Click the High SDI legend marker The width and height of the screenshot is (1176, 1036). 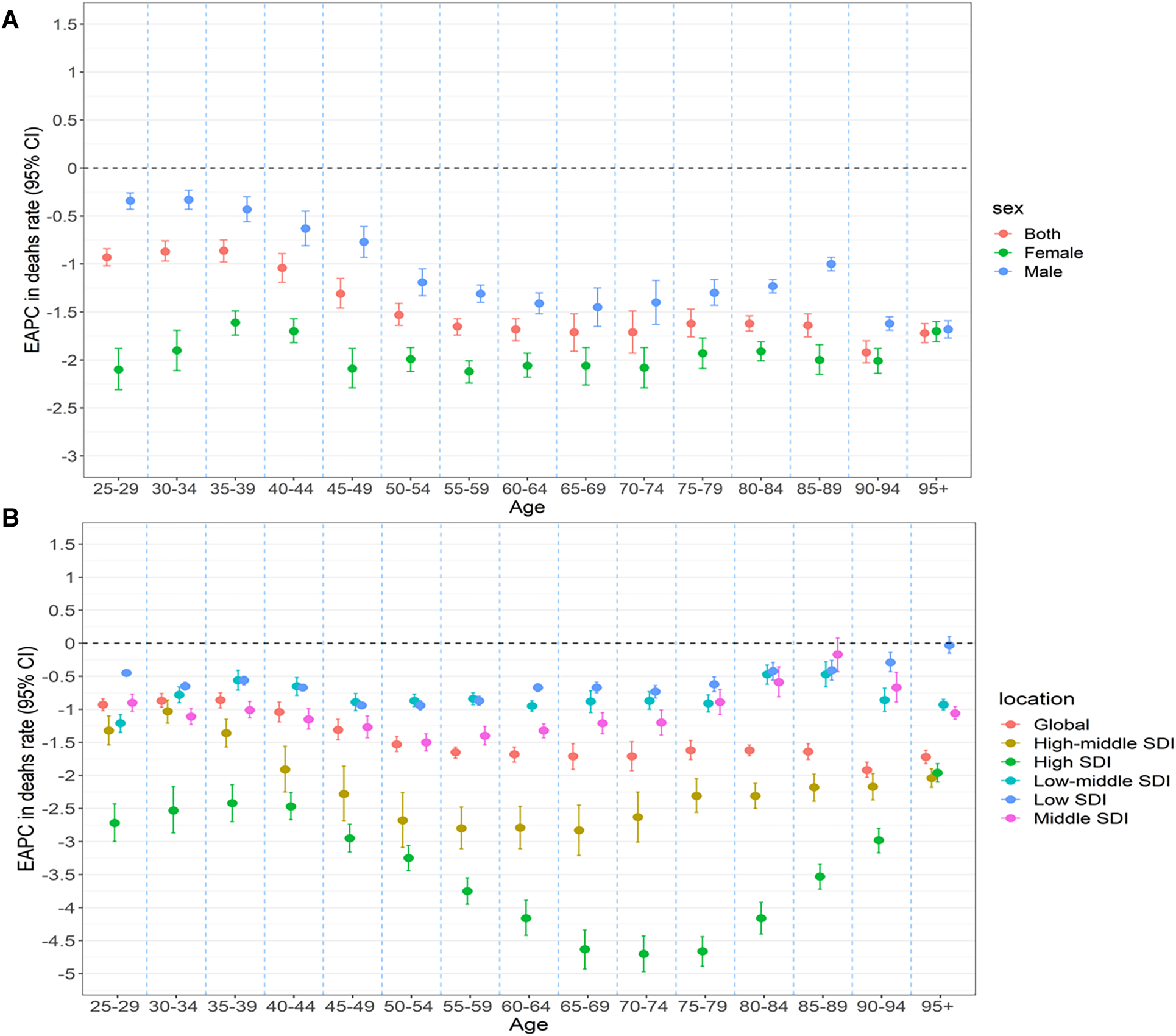pos(1011,762)
